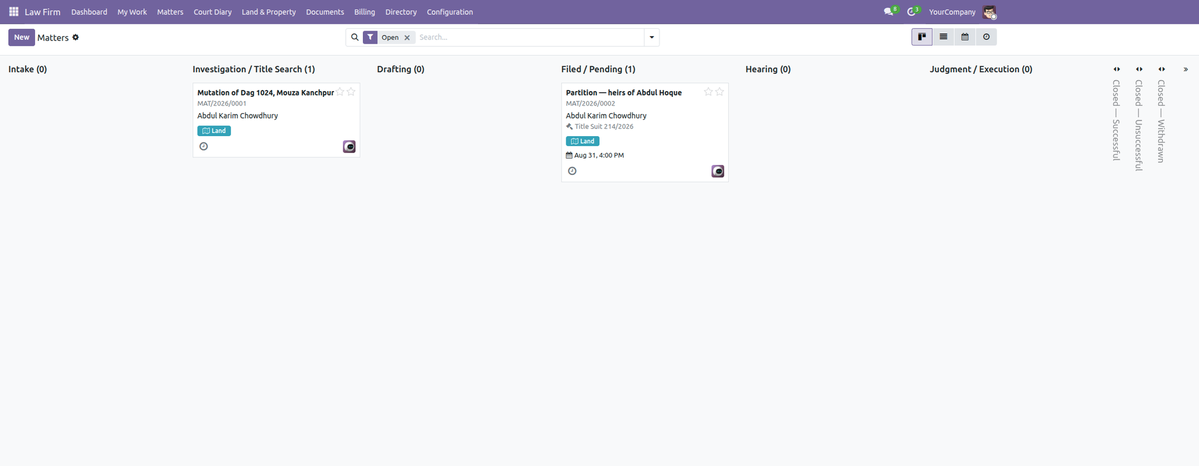Image resolution: width=1199 pixels, height=466 pixels.
Task: Click activity clock on Mutation of Dag card
Action: 203,146
